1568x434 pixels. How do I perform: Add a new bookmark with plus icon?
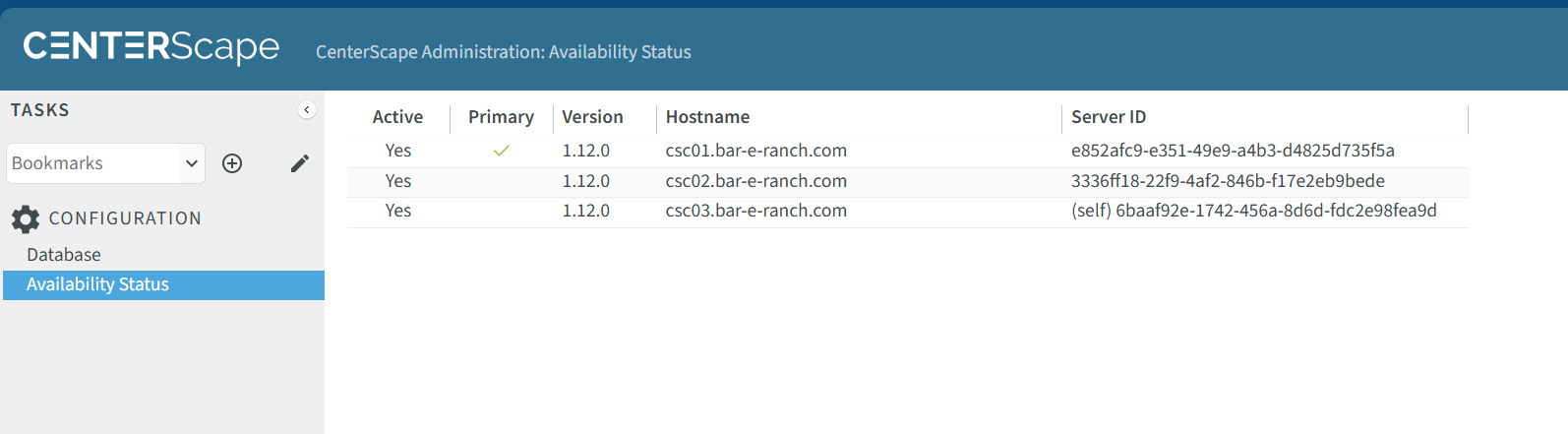pyautogui.click(x=232, y=163)
